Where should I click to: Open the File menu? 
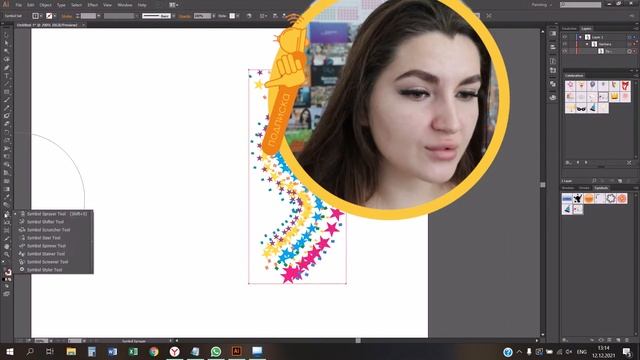tap(19, 5)
